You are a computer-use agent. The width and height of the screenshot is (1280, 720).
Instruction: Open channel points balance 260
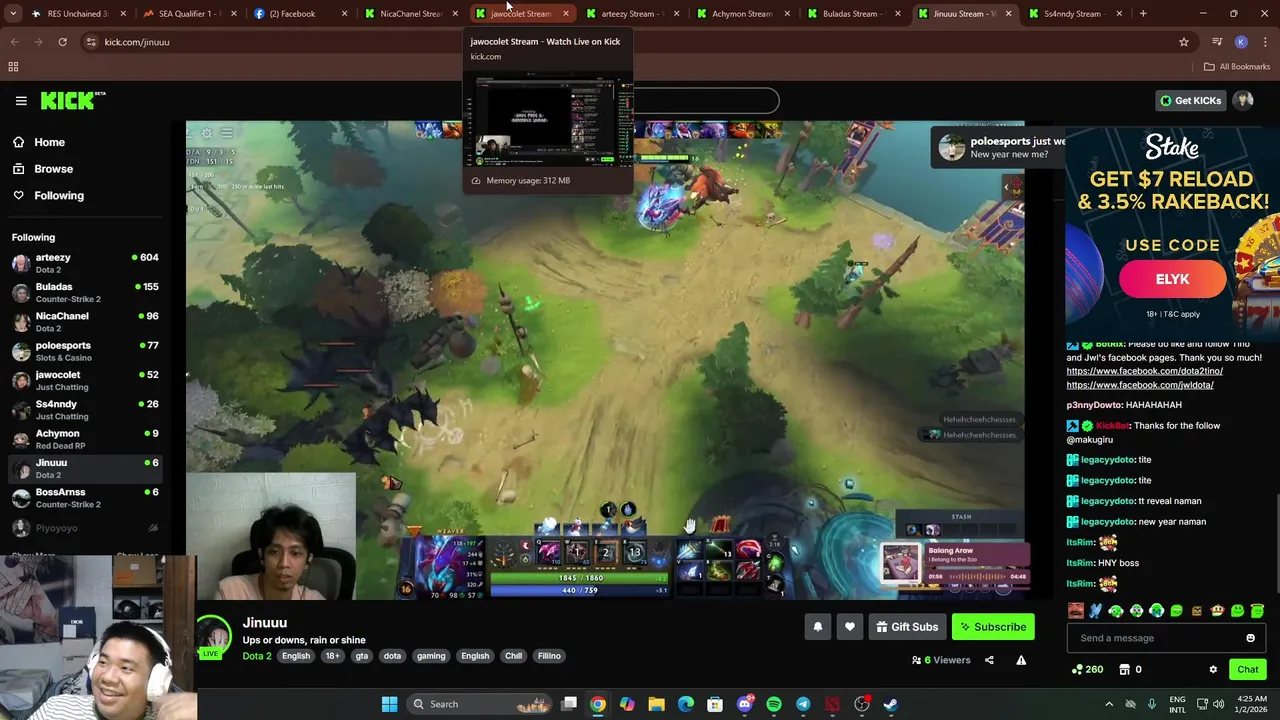(1087, 669)
